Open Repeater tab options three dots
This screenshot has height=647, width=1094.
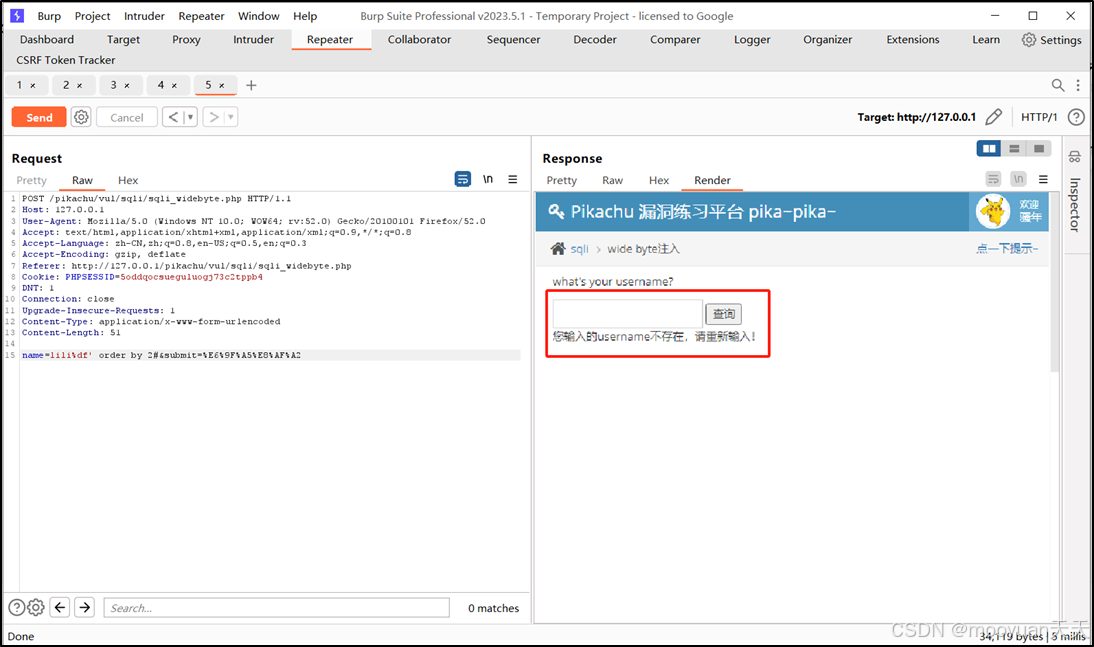pyautogui.click(x=1078, y=85)
